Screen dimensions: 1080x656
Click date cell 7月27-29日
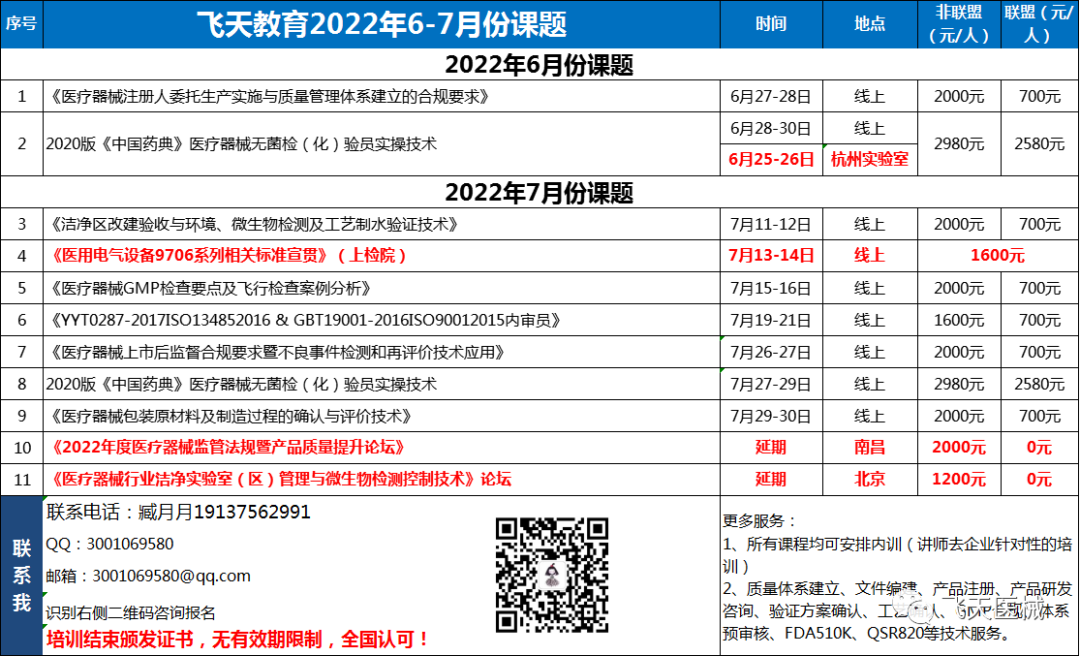click(x=771, y=384)
